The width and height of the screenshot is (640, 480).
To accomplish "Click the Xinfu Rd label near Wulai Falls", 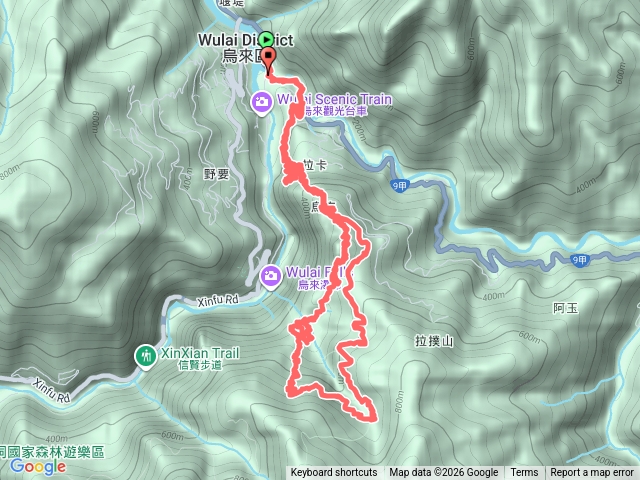I will pyautogui.click(x=218, y=300).
